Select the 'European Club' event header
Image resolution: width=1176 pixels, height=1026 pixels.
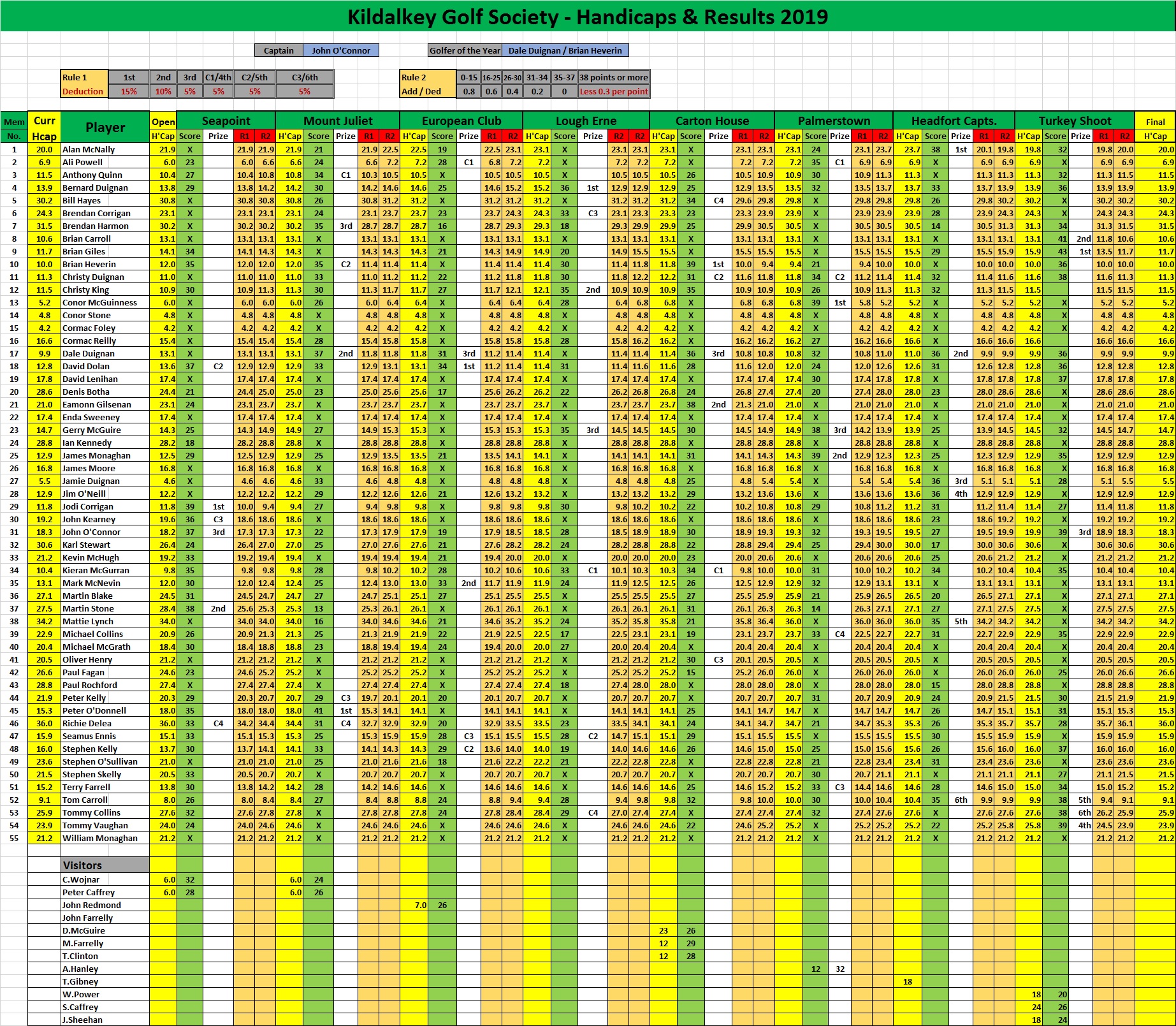461,121
